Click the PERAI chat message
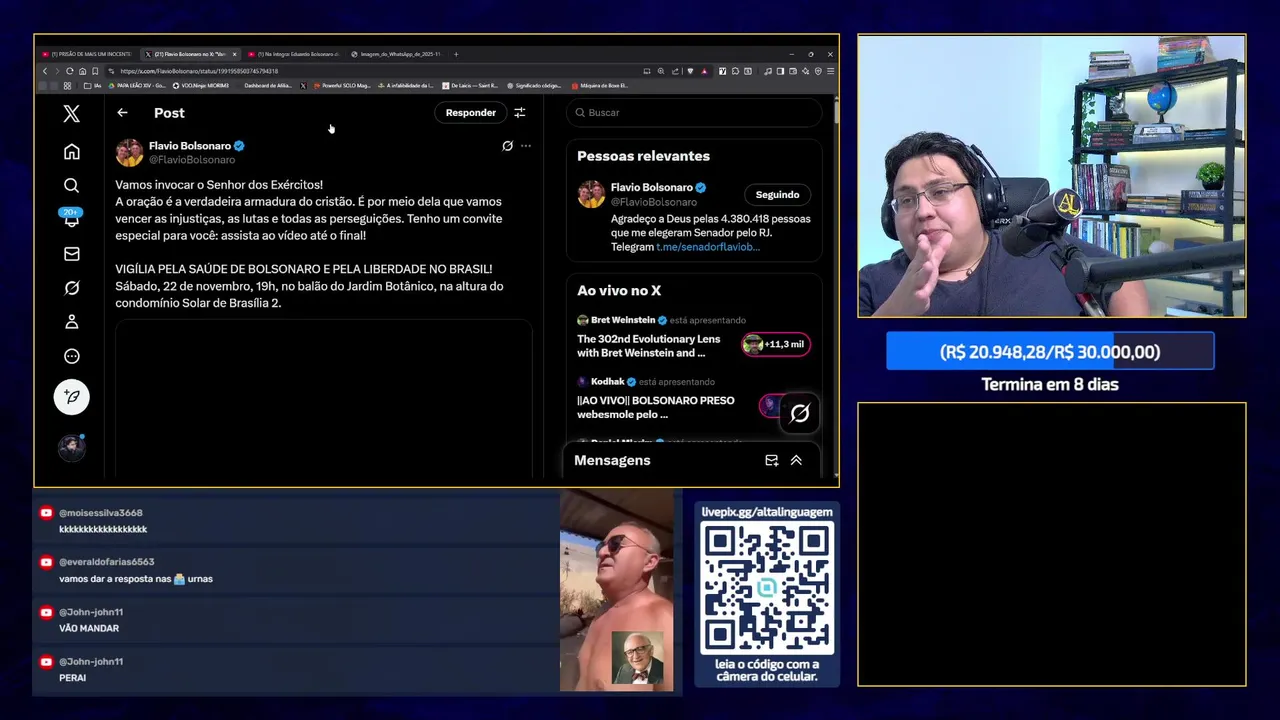 point(72,678)
